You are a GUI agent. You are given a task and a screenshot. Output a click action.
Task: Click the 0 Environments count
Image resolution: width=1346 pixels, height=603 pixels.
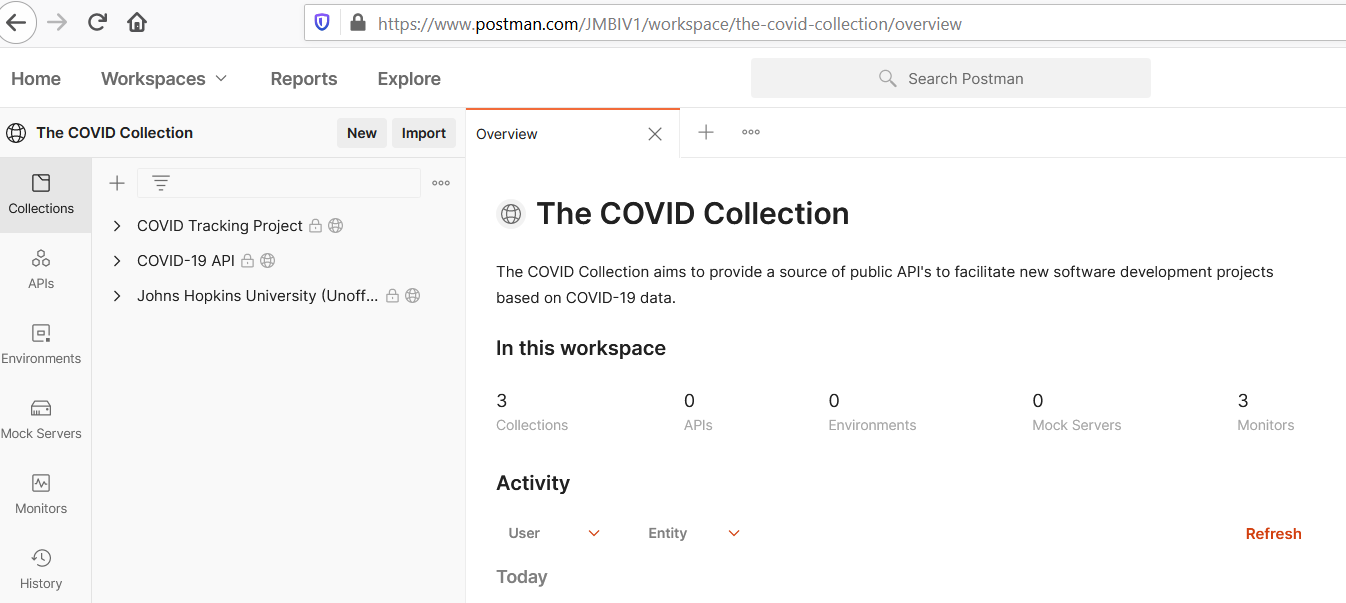[x=872, y=412]
